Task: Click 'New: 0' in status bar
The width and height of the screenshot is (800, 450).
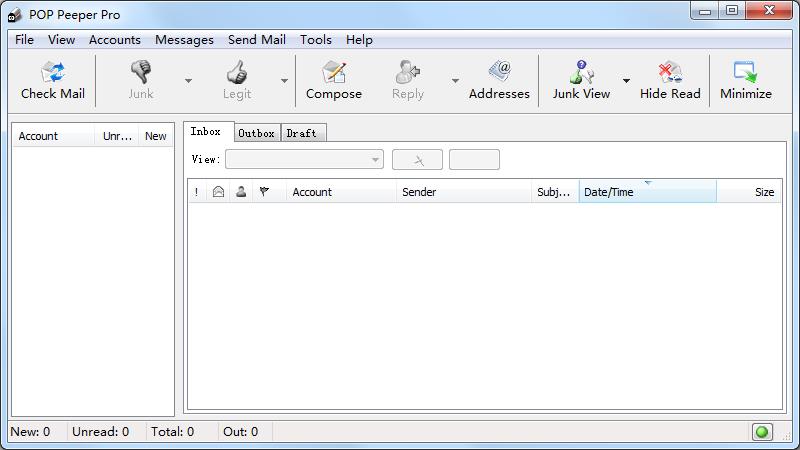Action: coord(31,432)
